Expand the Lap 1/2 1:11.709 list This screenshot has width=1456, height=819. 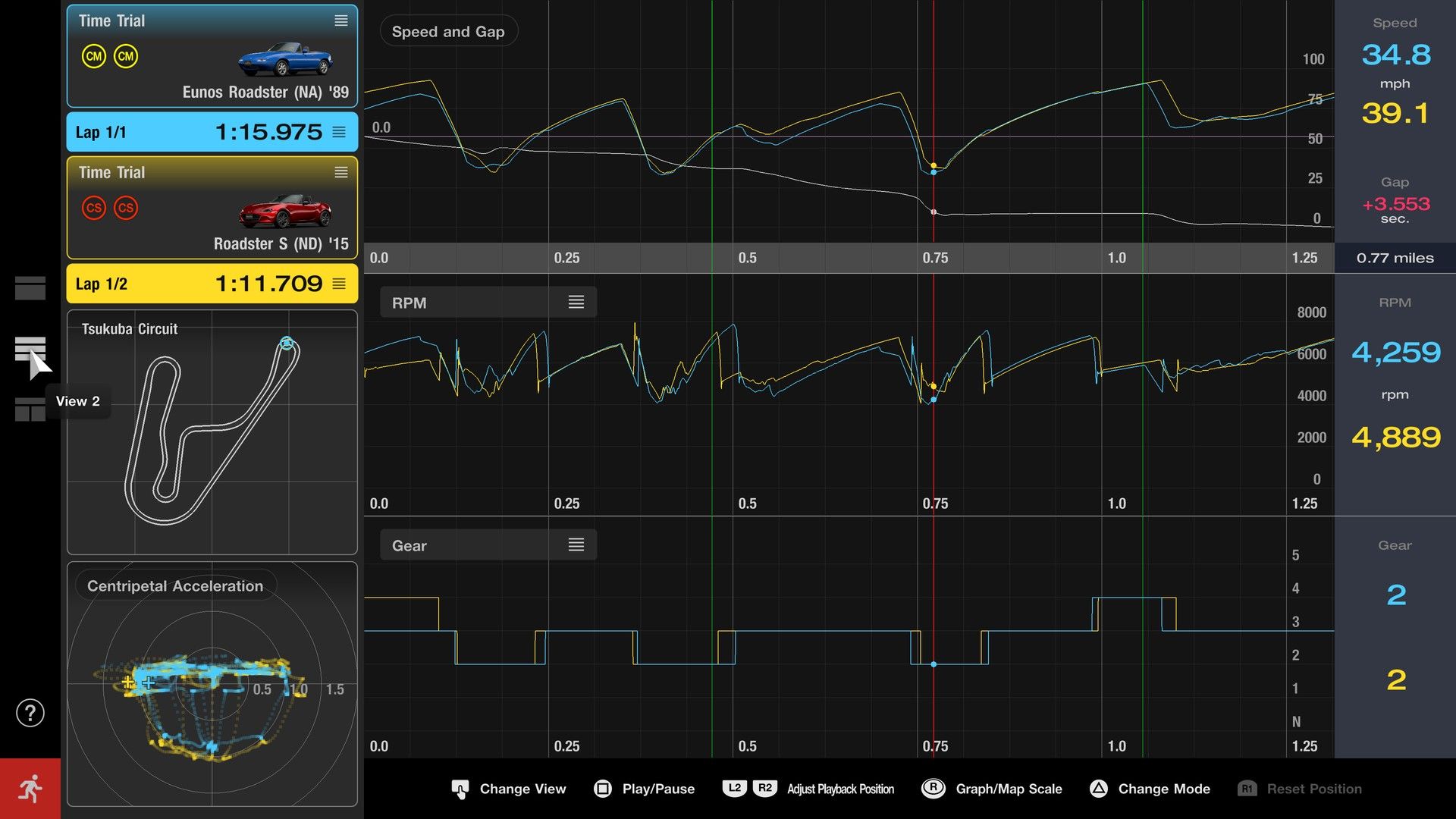point(339,284)
